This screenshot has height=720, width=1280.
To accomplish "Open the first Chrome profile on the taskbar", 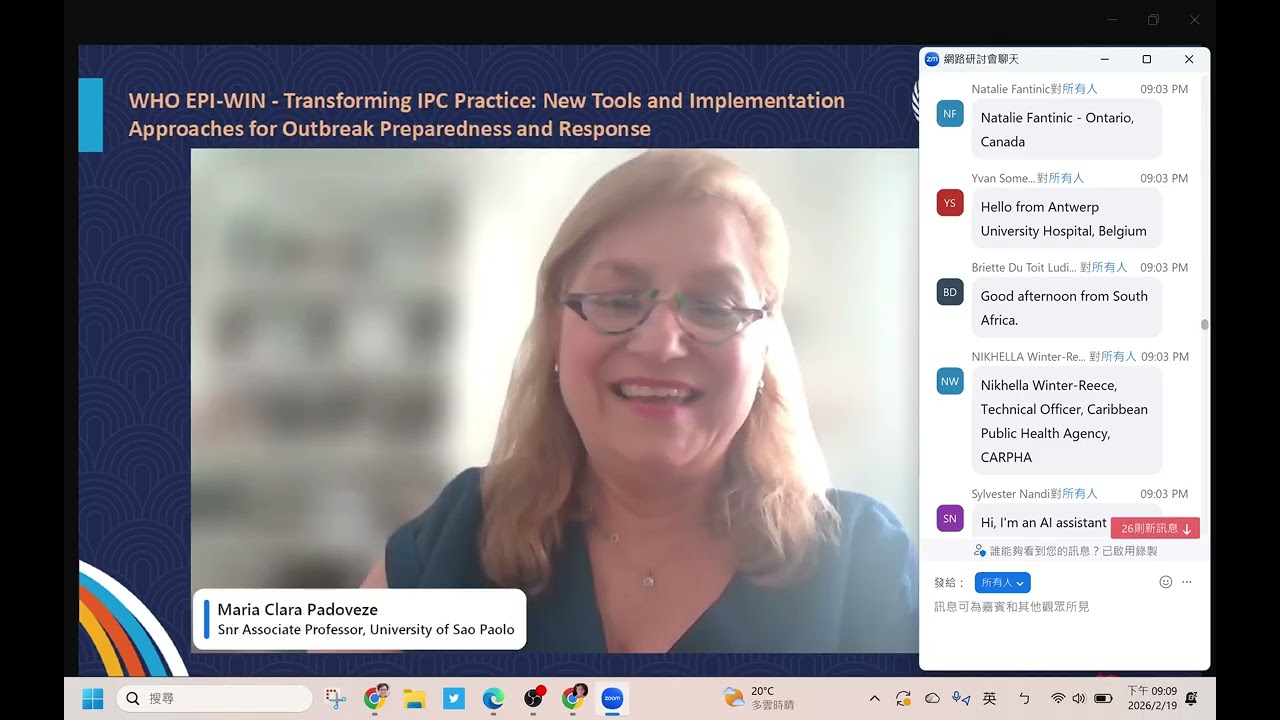I will tap(376, 698).
